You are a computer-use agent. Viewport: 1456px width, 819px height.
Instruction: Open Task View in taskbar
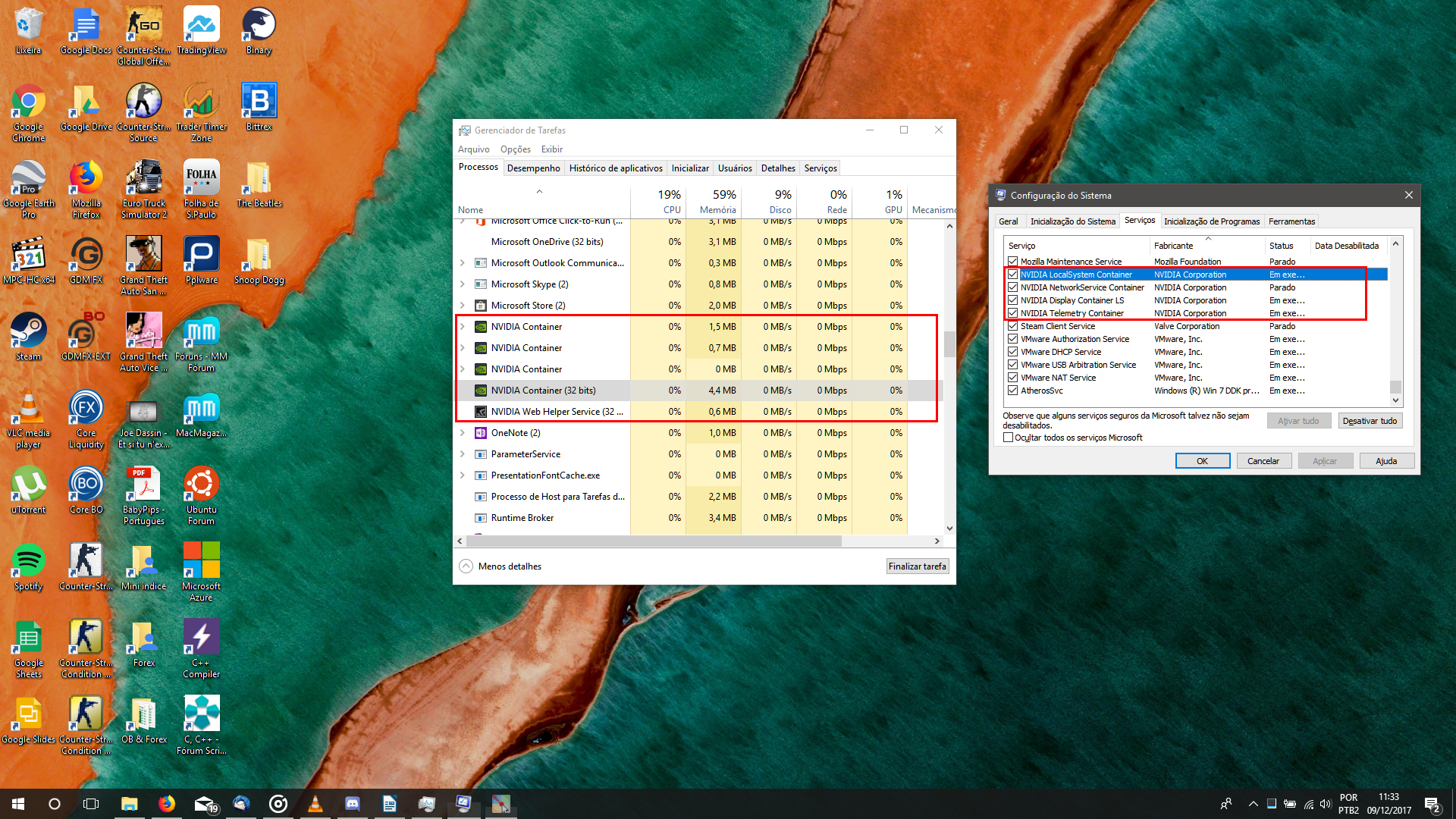coord(91,804)
